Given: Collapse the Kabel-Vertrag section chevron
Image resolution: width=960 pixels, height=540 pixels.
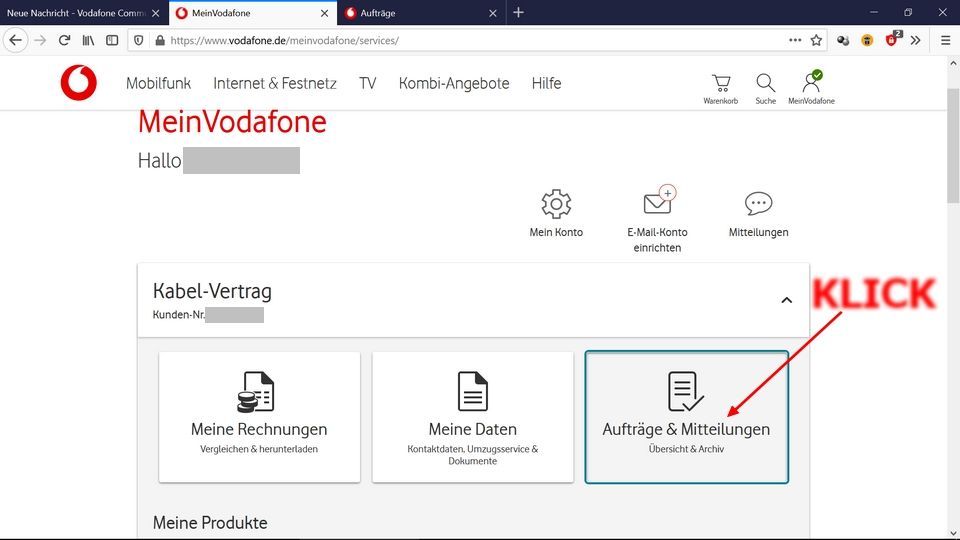Looking at the screenshot, I should tap(786, 300).
